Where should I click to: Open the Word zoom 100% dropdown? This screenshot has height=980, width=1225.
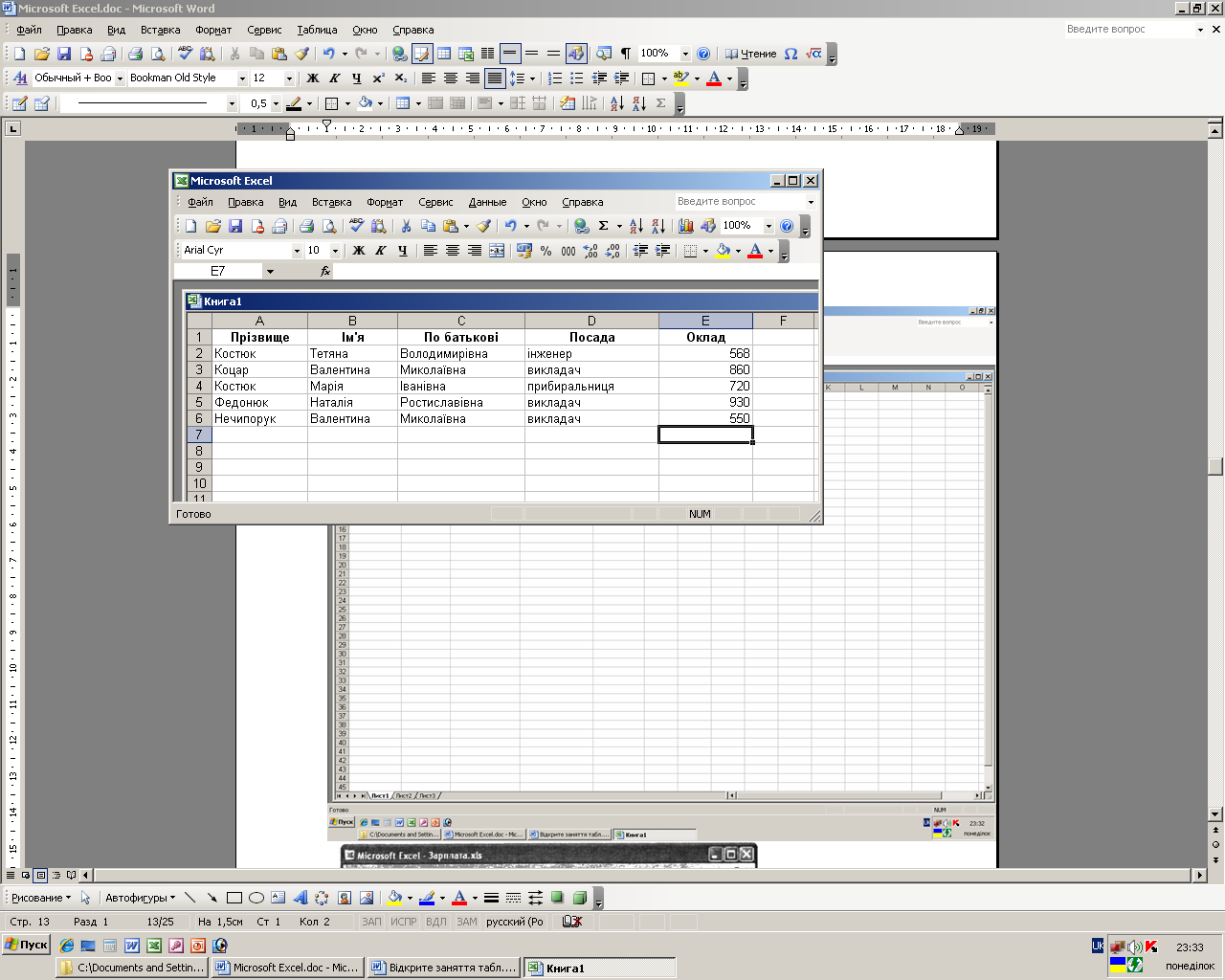coord(685,54)
